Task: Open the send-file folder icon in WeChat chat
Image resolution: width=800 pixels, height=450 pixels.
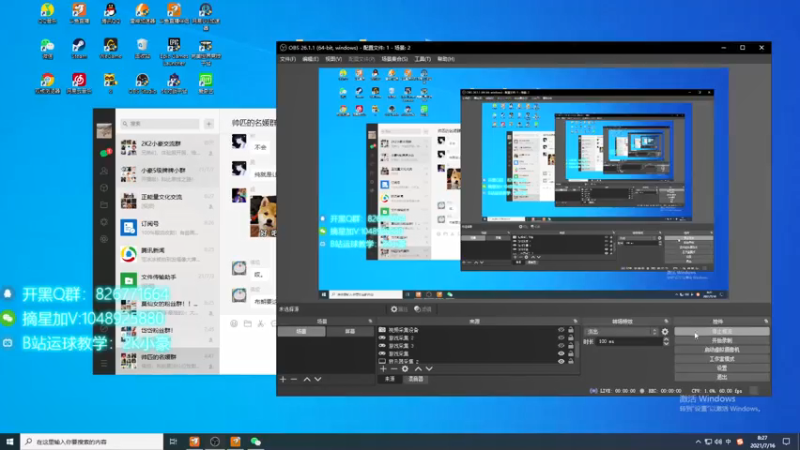Action: point(247,323)
